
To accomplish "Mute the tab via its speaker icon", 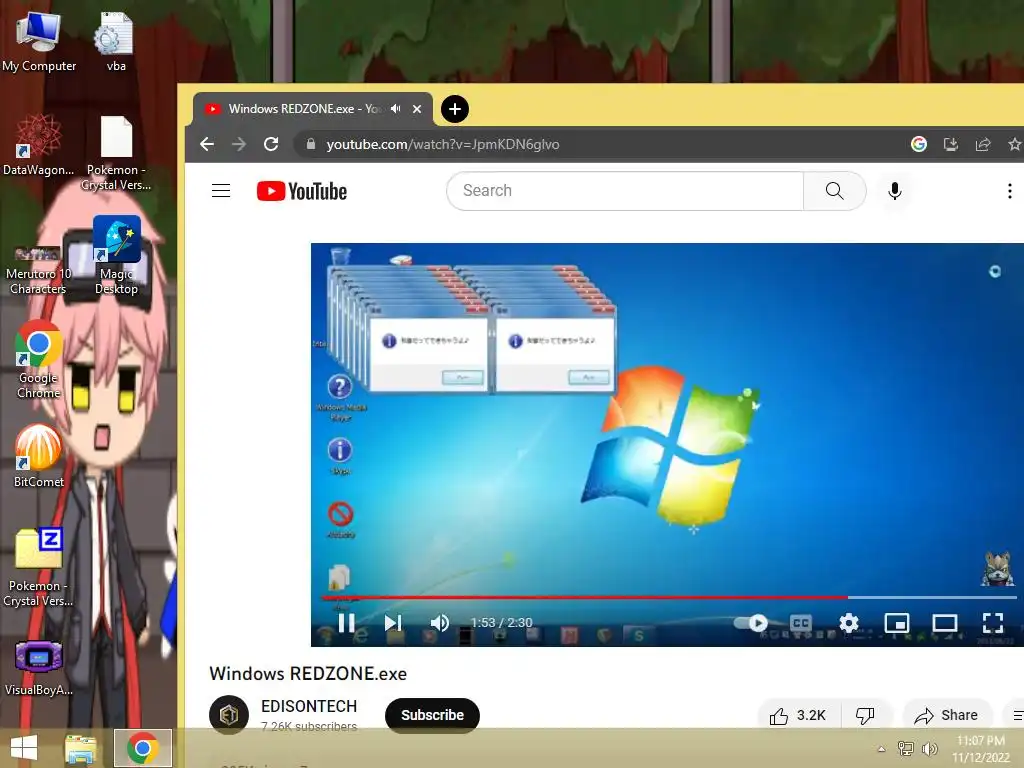I will click(x=395, y=109).
